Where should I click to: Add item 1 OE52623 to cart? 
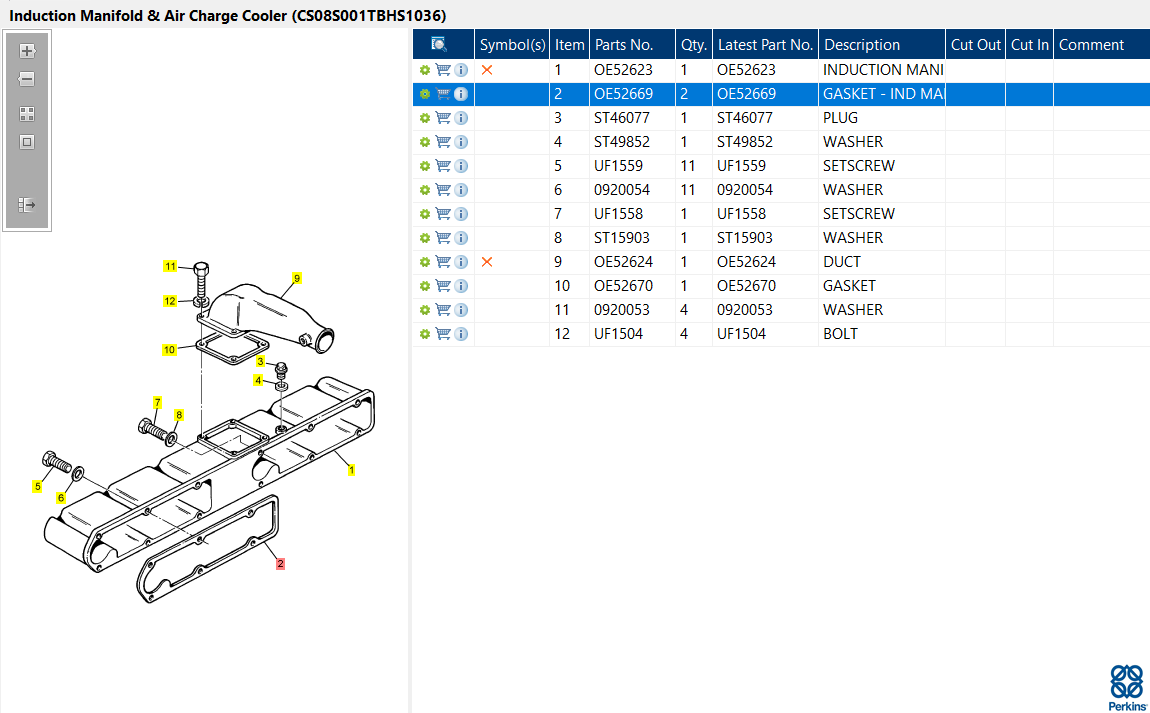pos(443,70)
